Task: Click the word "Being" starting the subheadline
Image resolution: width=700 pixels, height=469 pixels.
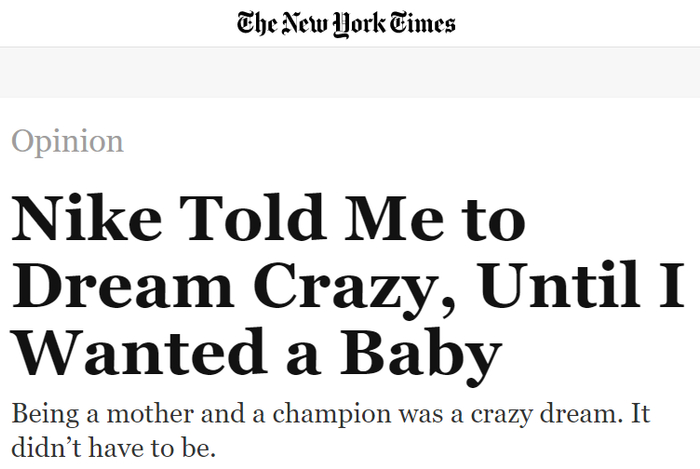Action: (43, 412)
